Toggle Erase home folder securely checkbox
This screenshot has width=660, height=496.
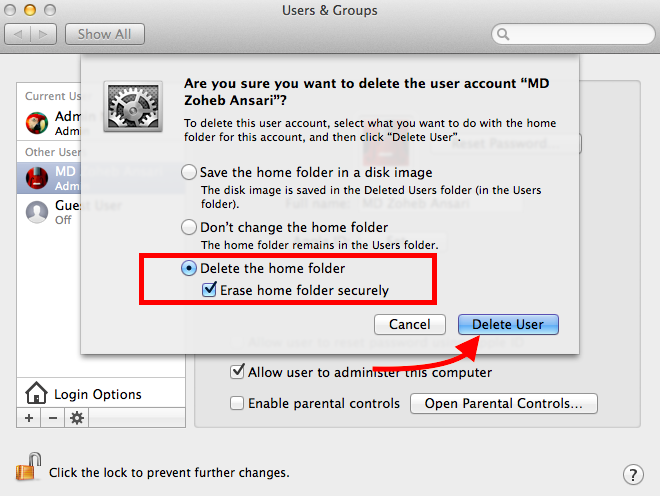(x=210, y=290)
